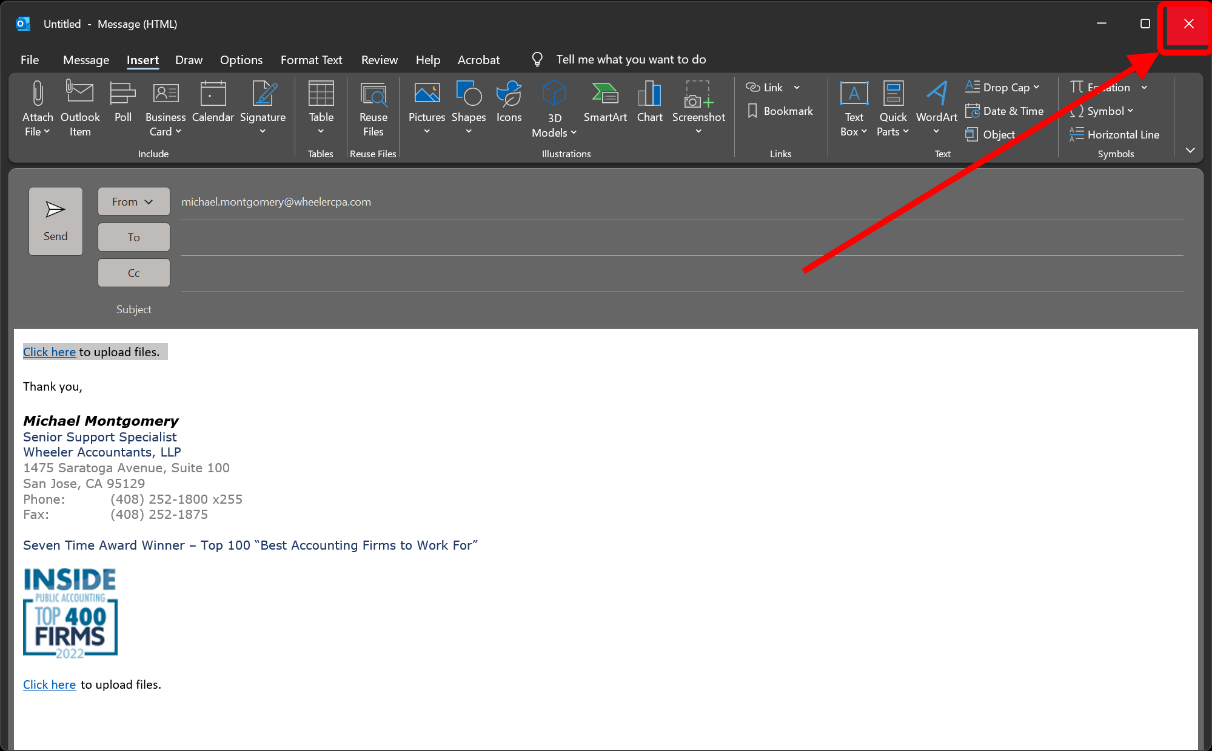This screenshot has height=751, width=1212.
Task: Click the Seven Time Award Winner line
Action: [x=250, y=545]
